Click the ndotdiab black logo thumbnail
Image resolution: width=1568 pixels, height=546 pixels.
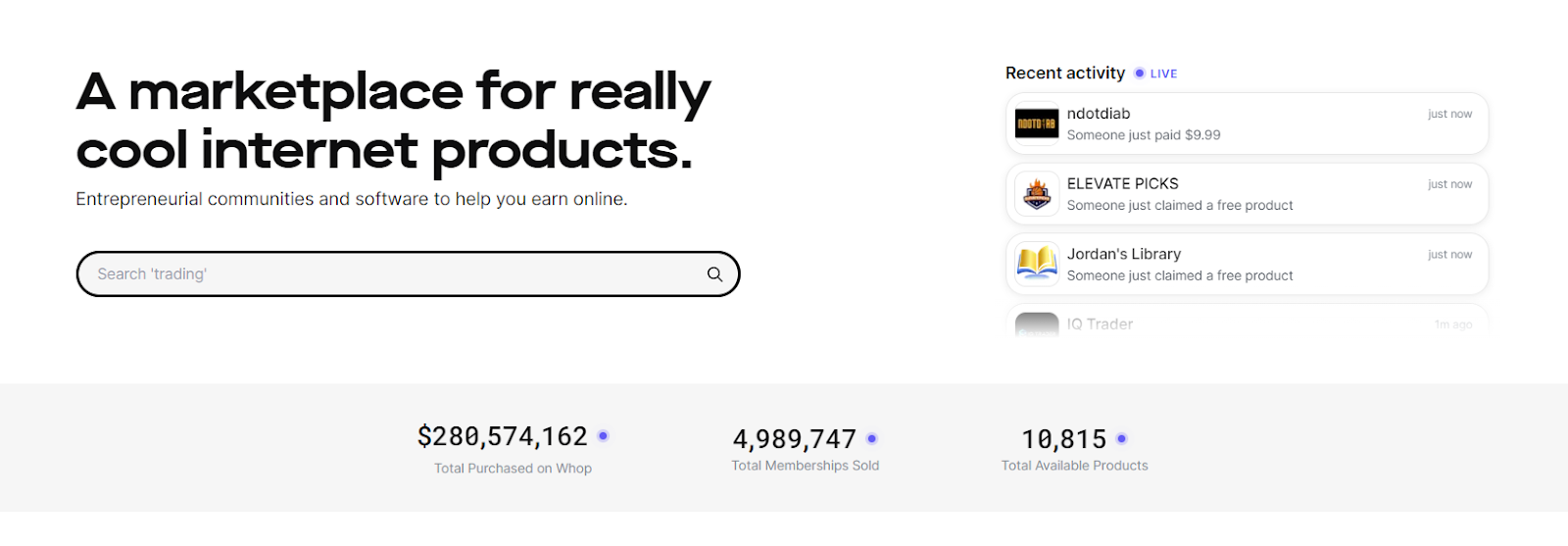coord(1037,124)
